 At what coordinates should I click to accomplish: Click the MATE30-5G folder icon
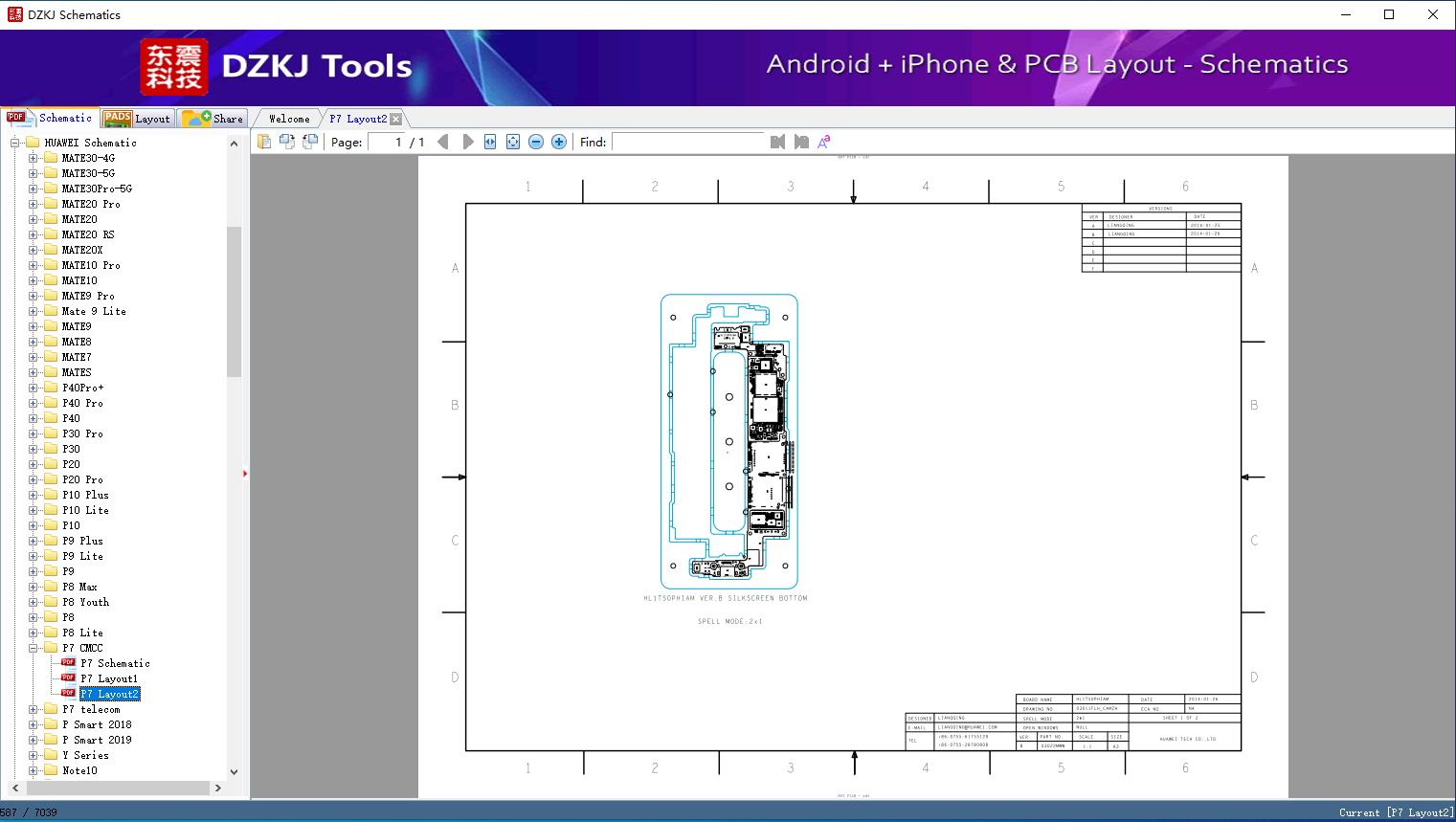(51, 173)
